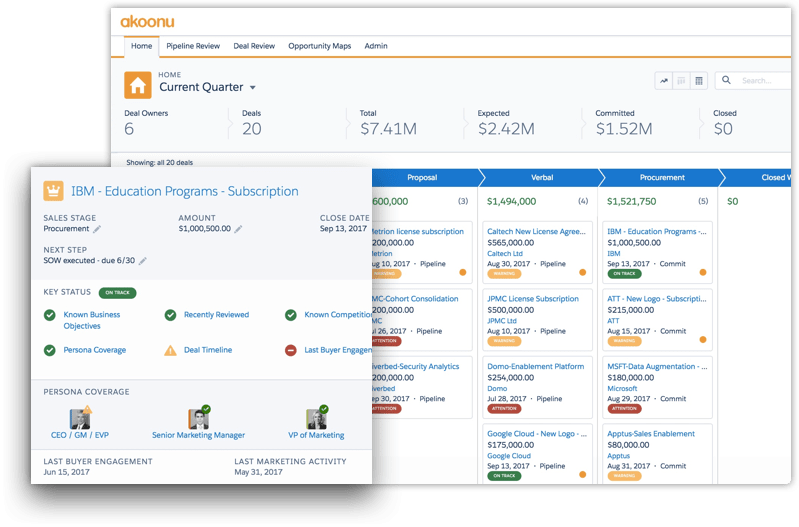The width and height of the screenshot is (799, 527).
Task: Click orange dot on Metrion license card
Action: tap(463, 272)
